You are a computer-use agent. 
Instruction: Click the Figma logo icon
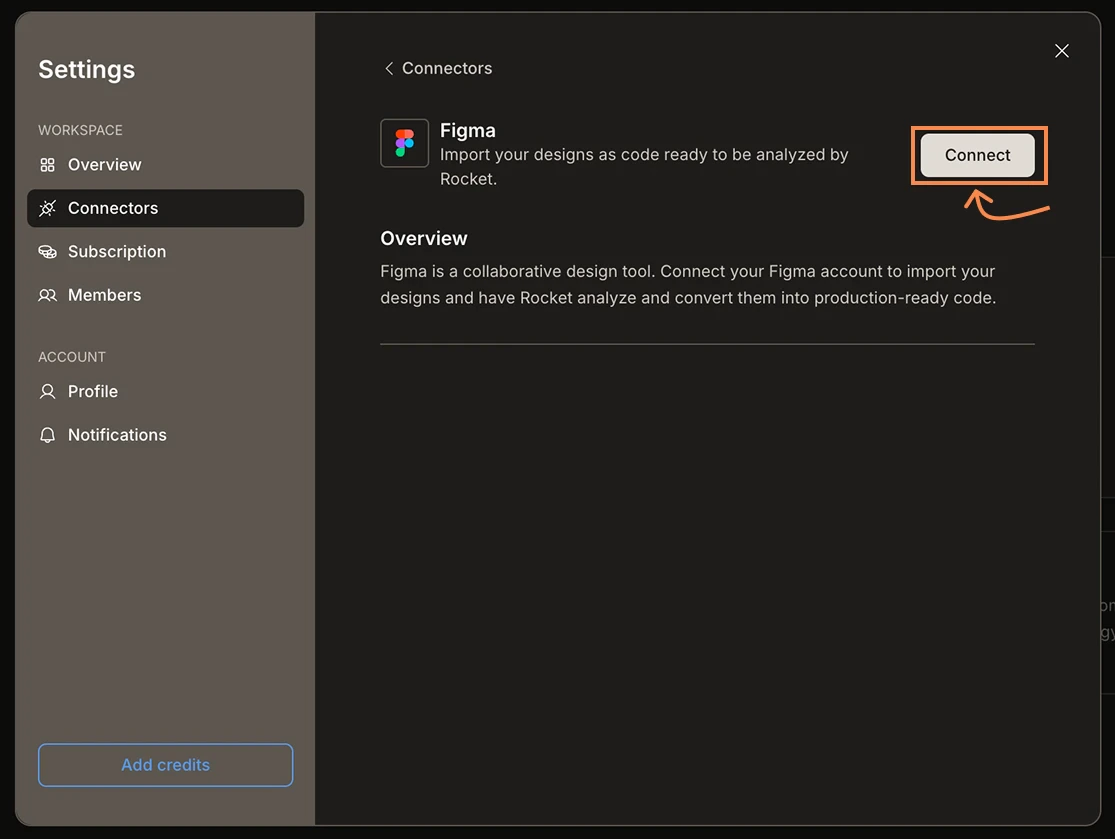click(405, 143)
